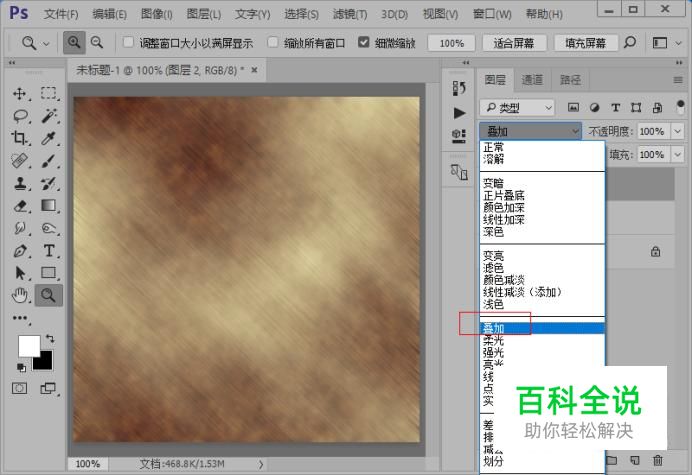Choose 正片叠底 blend mode
This screenshot has width=692, height=475.
click(x=504, y=195)
